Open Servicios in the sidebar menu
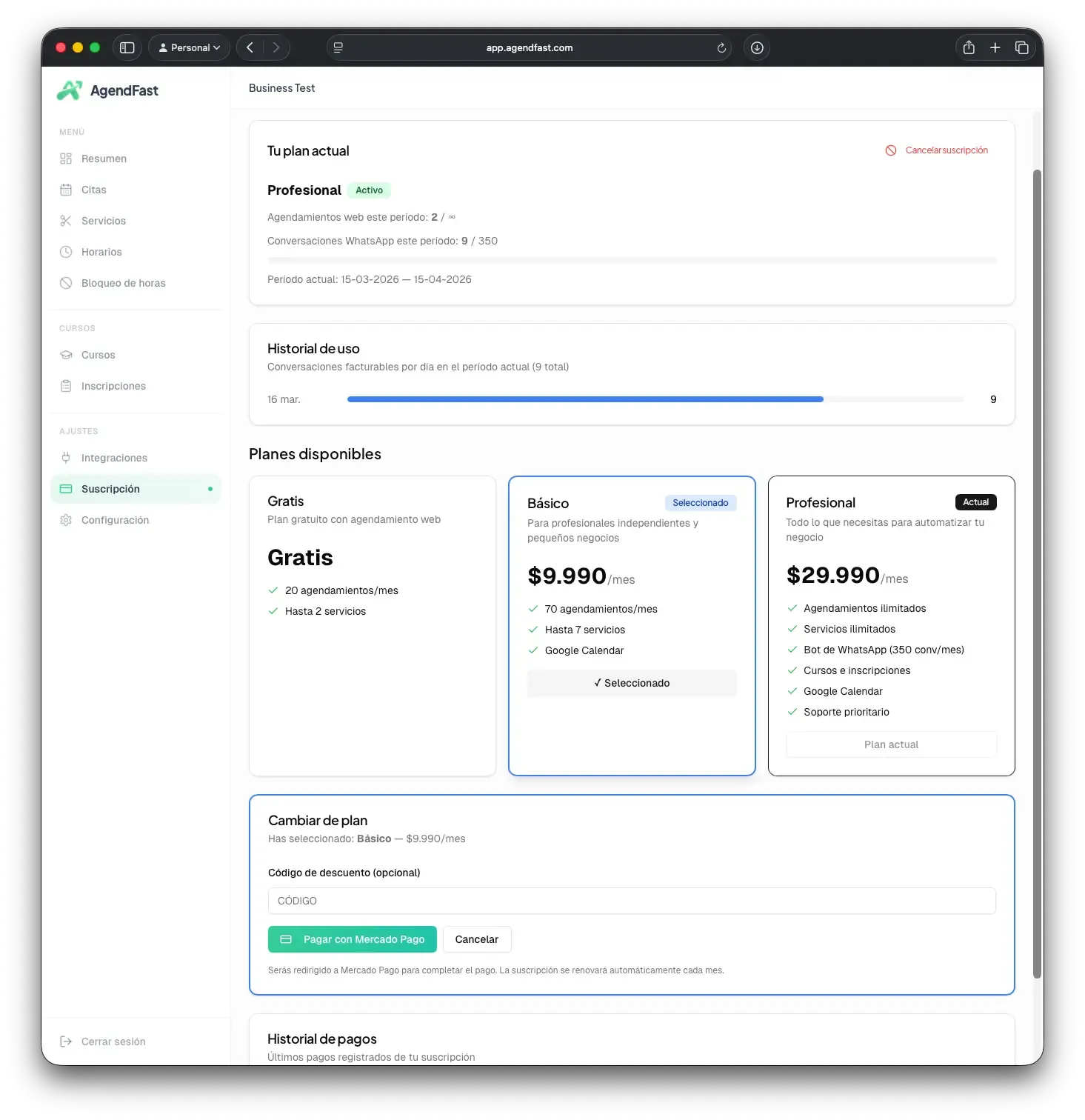1085x1120 pixels. click(136, 221)
